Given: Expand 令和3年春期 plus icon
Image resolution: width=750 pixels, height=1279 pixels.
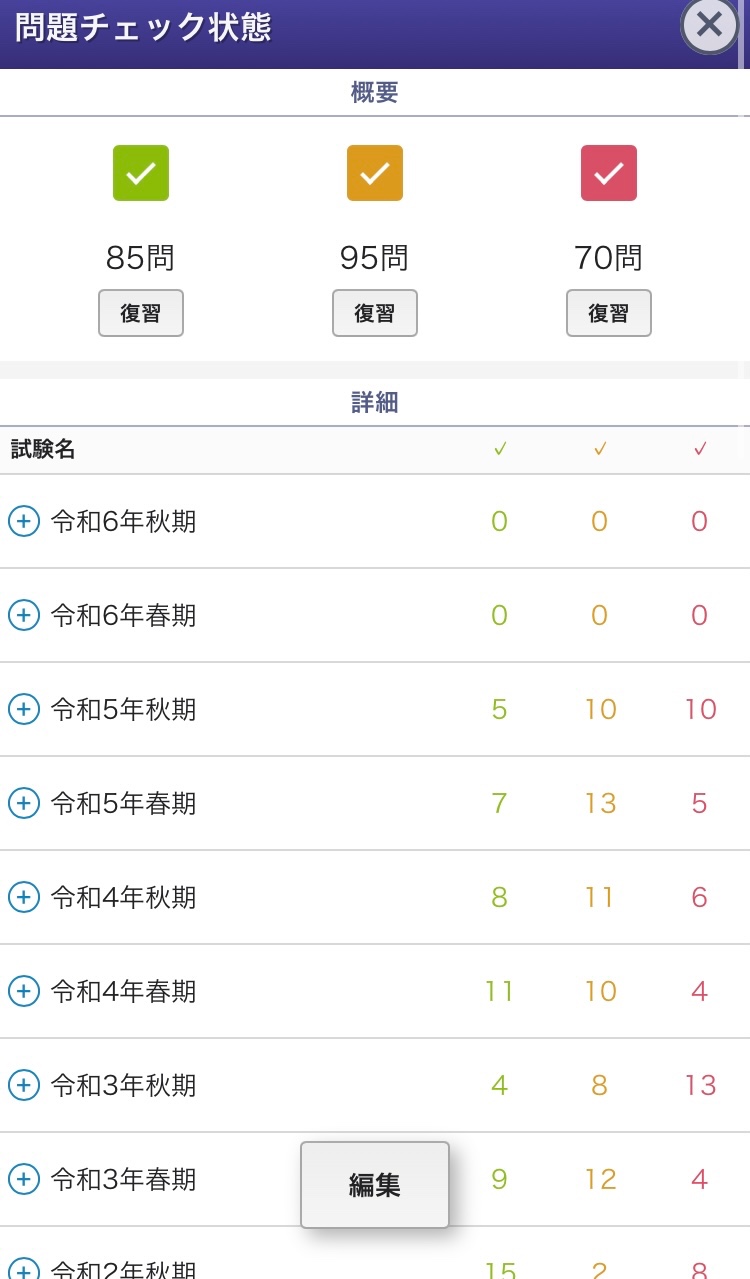Looking at the screenshot, I should 24,1179.
